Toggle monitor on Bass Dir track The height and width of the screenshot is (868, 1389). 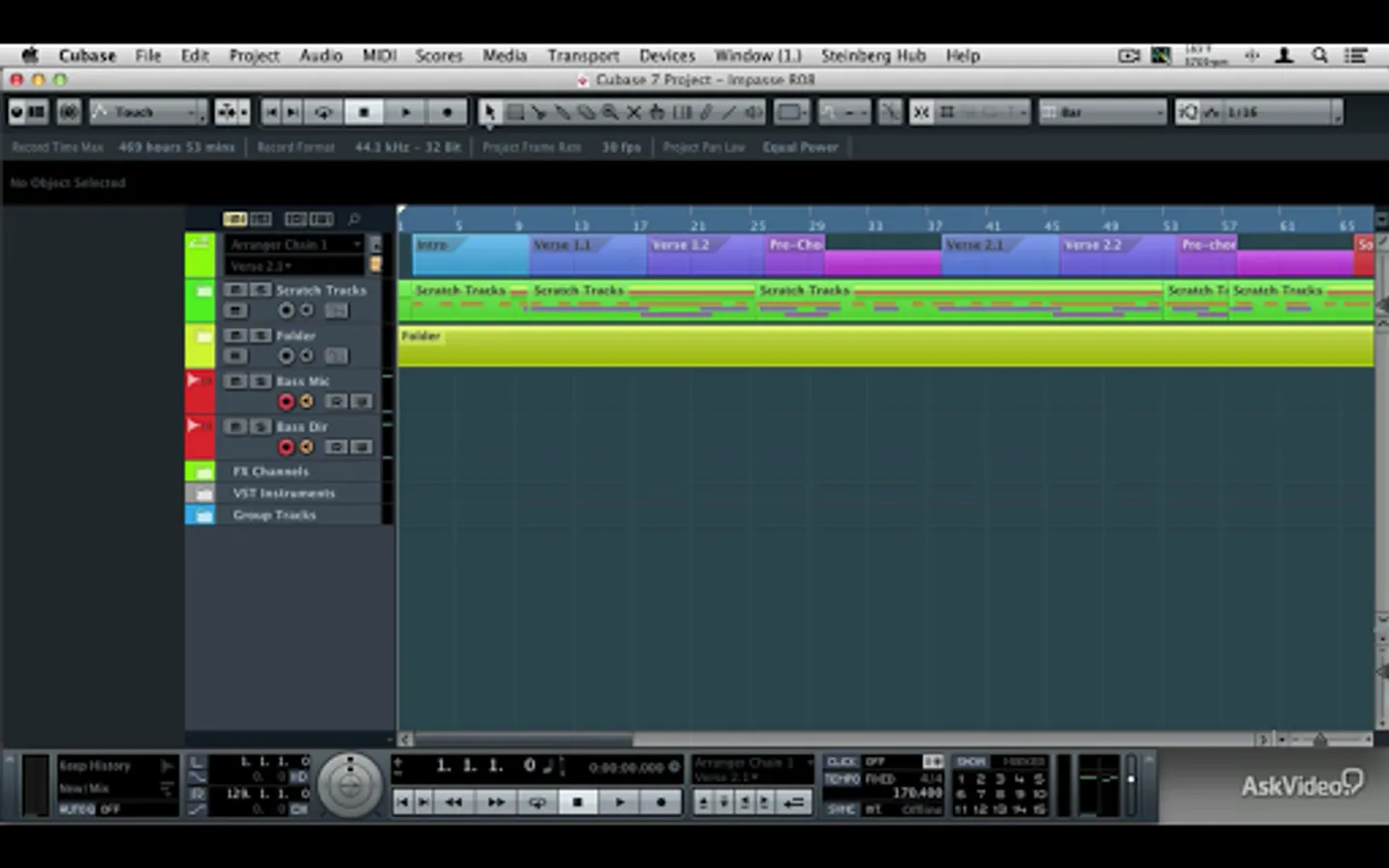[307, 447]
